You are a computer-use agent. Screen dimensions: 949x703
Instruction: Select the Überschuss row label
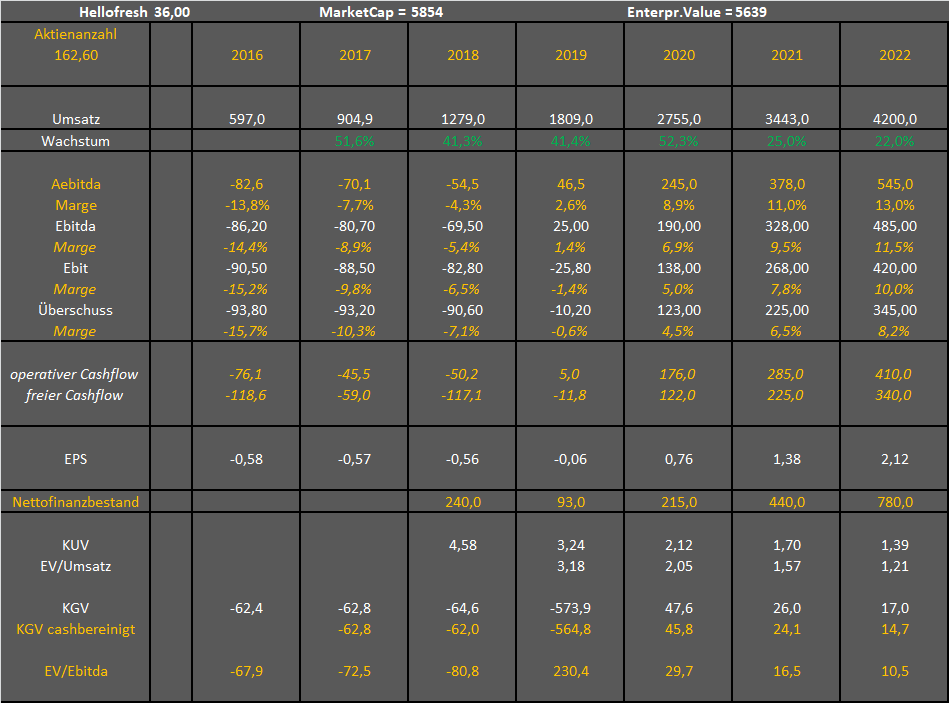tap(76, 310)
